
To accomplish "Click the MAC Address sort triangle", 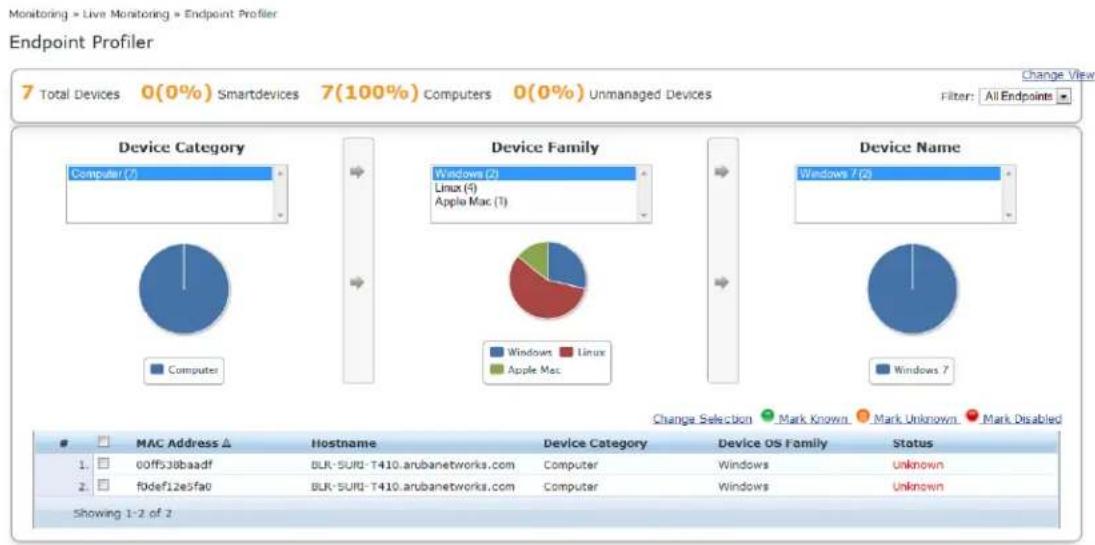I will [227, 444].
